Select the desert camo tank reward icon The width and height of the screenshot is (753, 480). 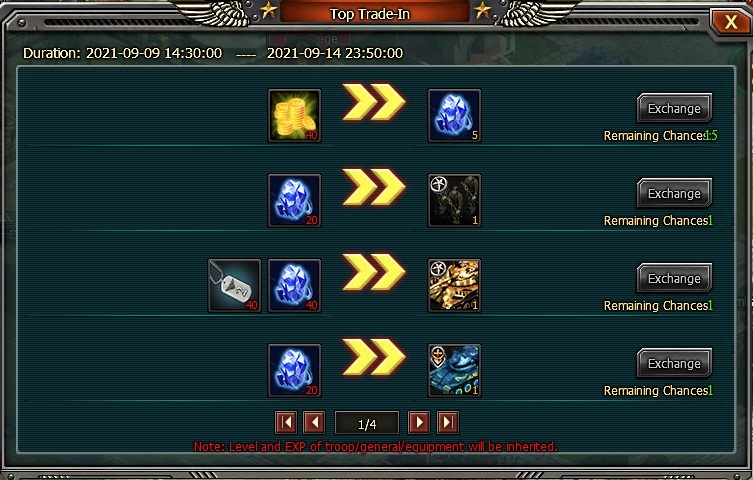pyautogui.click(x=454, y=286)
